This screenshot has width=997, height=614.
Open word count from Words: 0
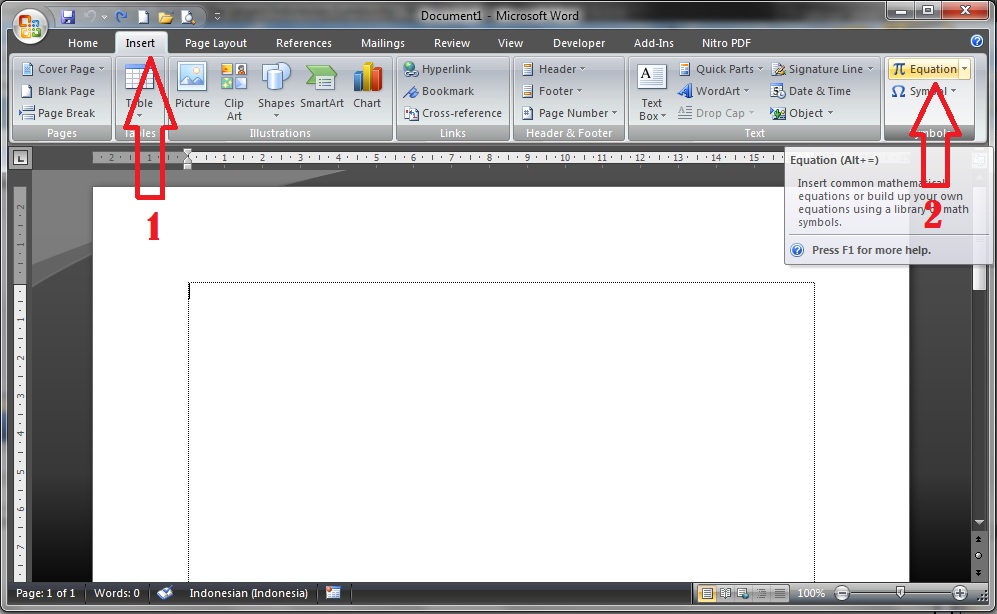(x=116, y=593)
